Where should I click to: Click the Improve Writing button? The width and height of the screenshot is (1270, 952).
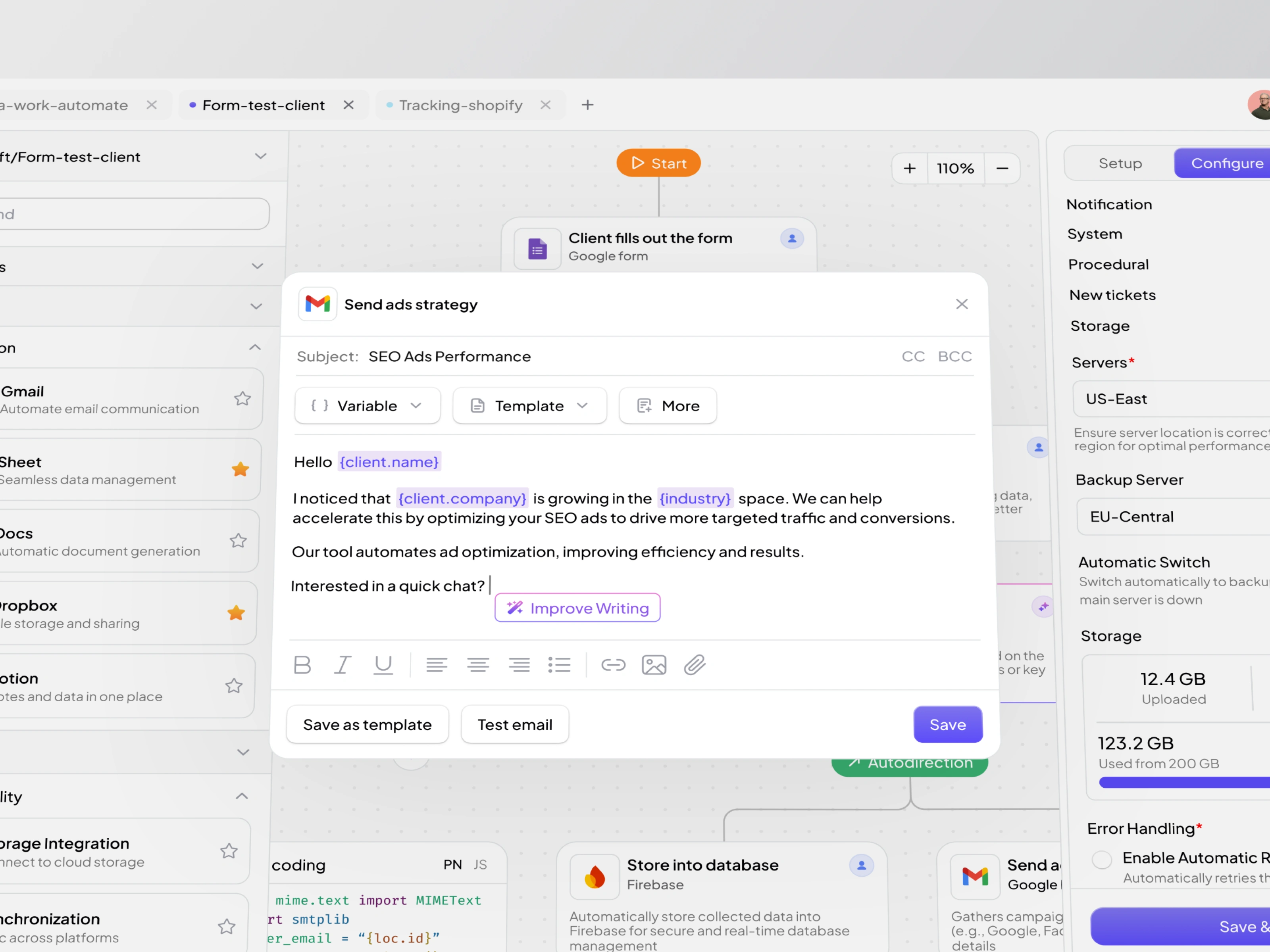577,608
